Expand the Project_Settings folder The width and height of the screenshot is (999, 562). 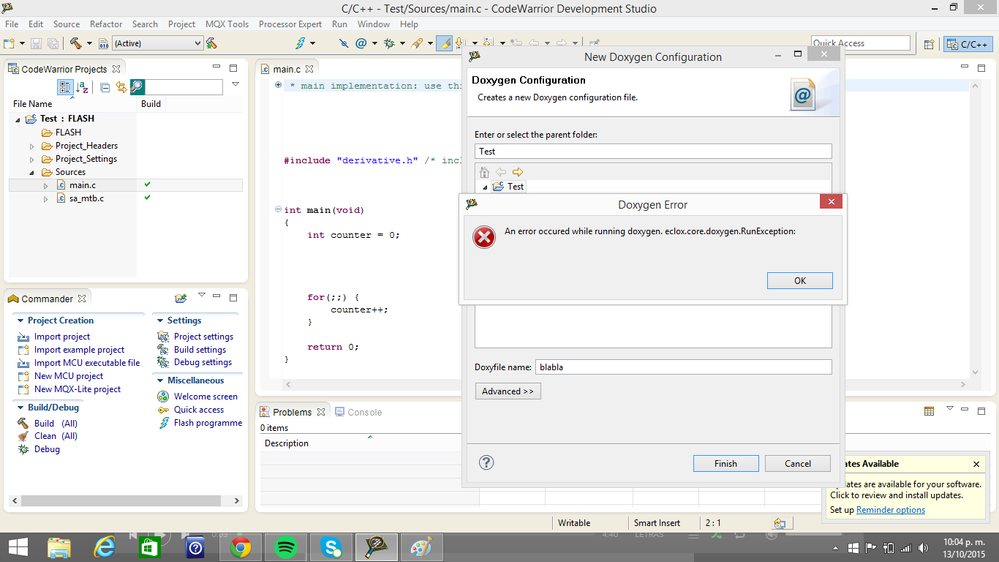coord(32,159)
